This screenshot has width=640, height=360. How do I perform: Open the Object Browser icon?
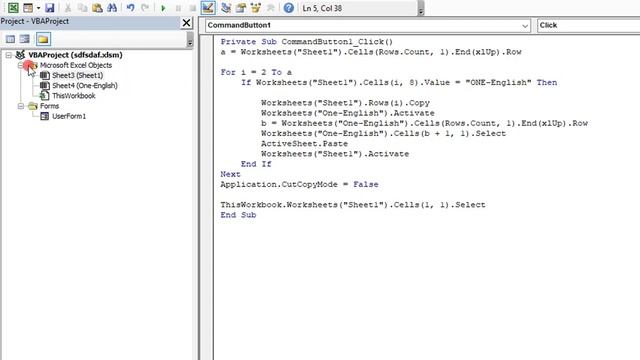pos(256,8)
